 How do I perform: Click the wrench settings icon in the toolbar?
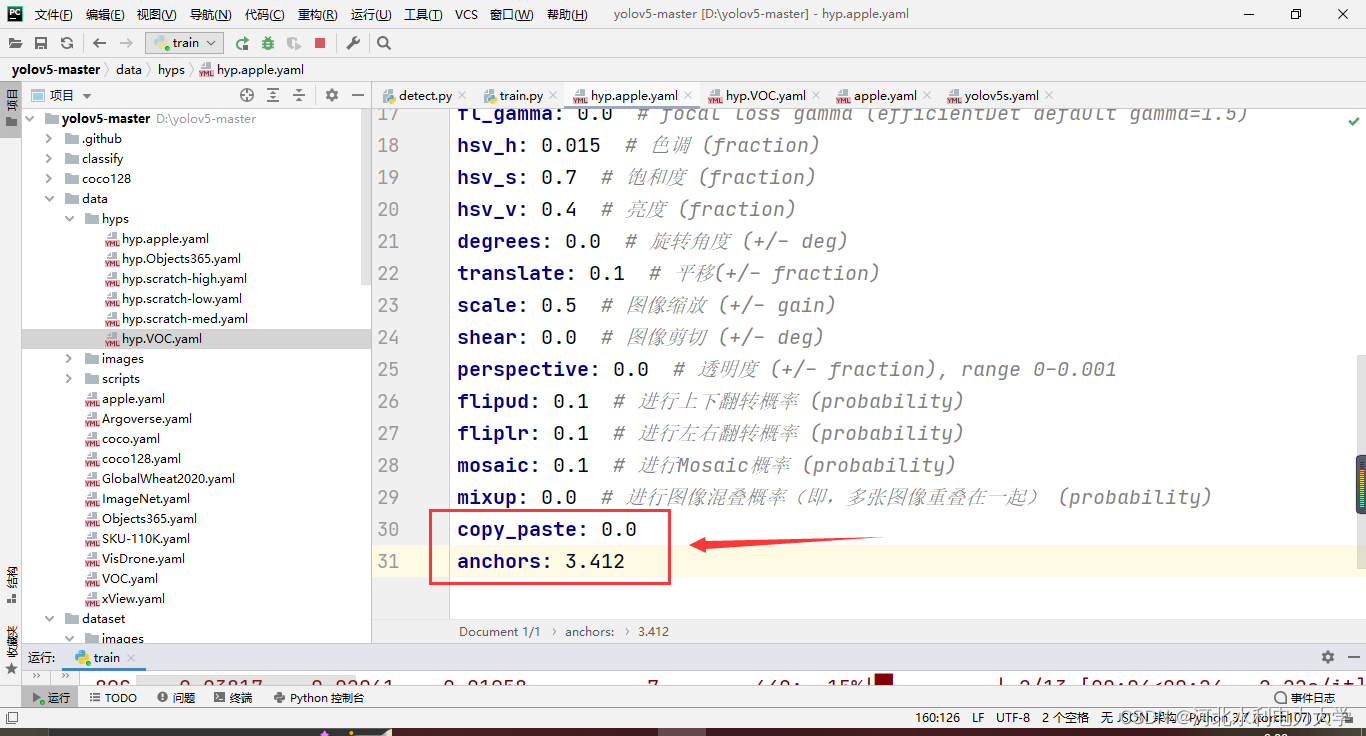point(353,43)
